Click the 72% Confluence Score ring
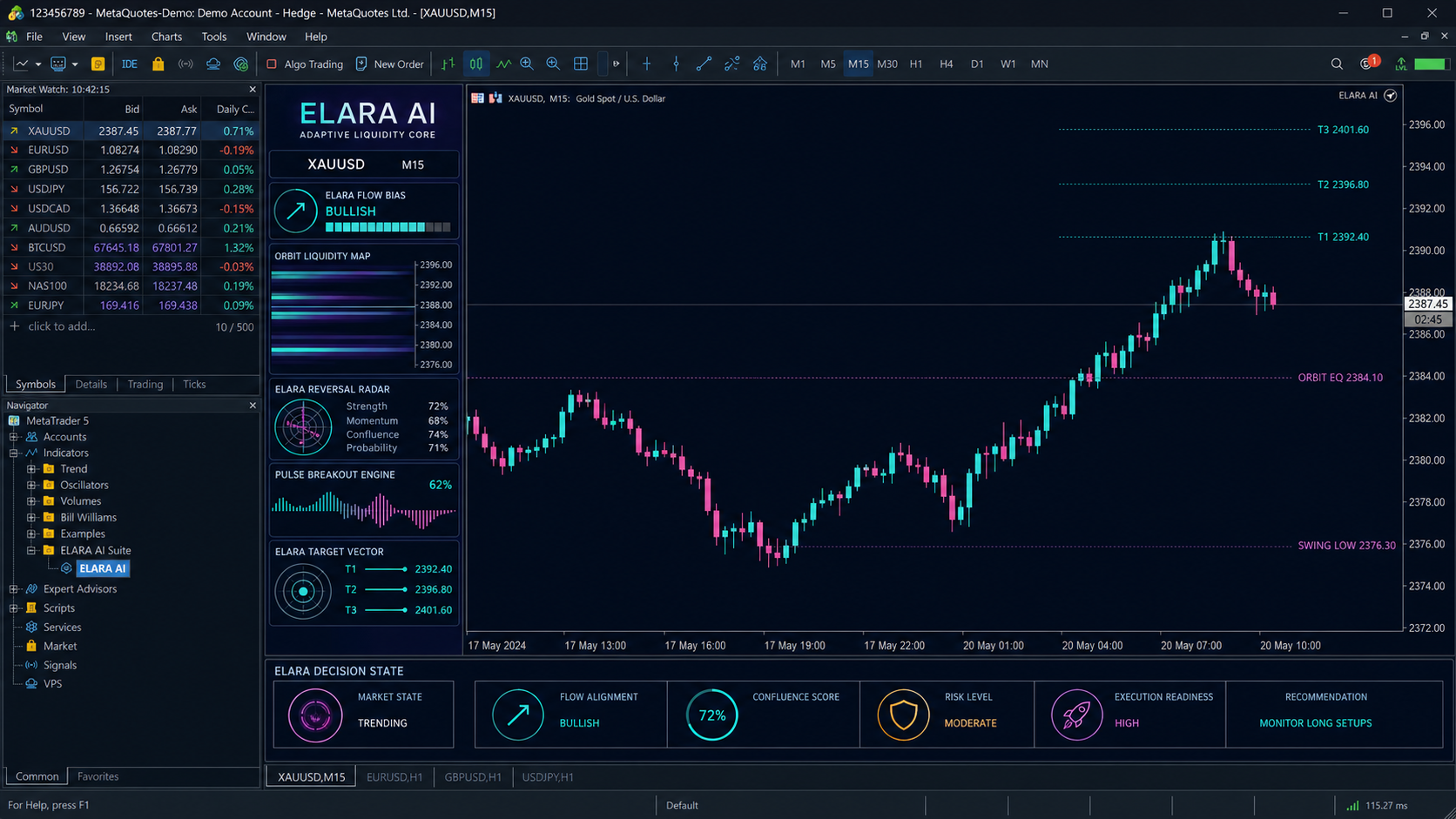The height and width of the screenshot is (819, 1456). [711, 715]
